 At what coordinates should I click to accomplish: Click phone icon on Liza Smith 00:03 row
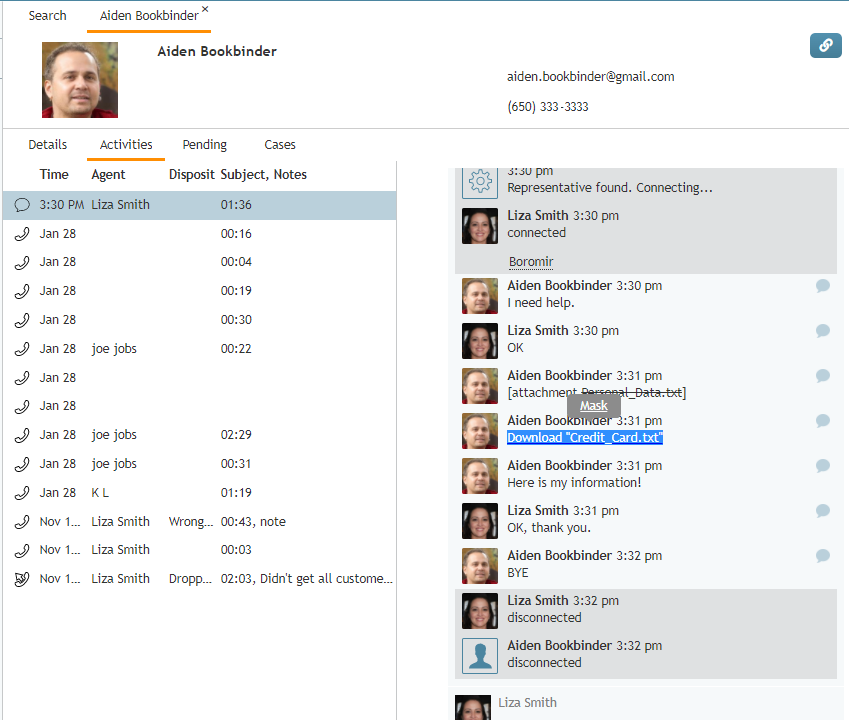point(22,551)
